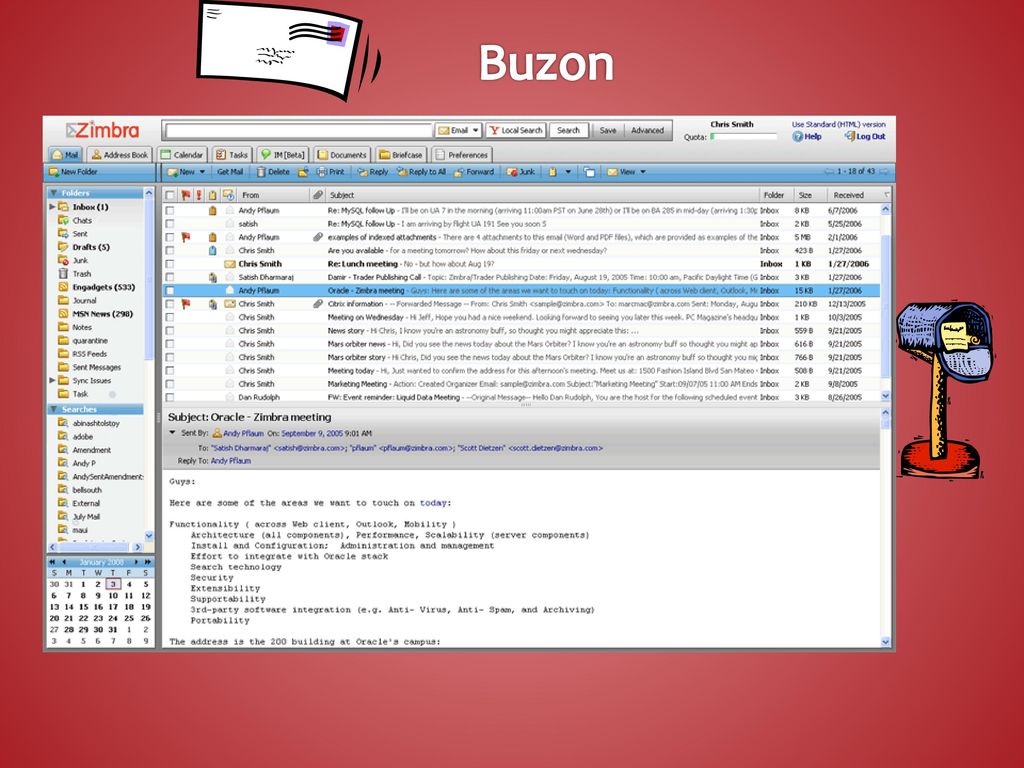
Task: Click the Local Search button
Action: 515,130
